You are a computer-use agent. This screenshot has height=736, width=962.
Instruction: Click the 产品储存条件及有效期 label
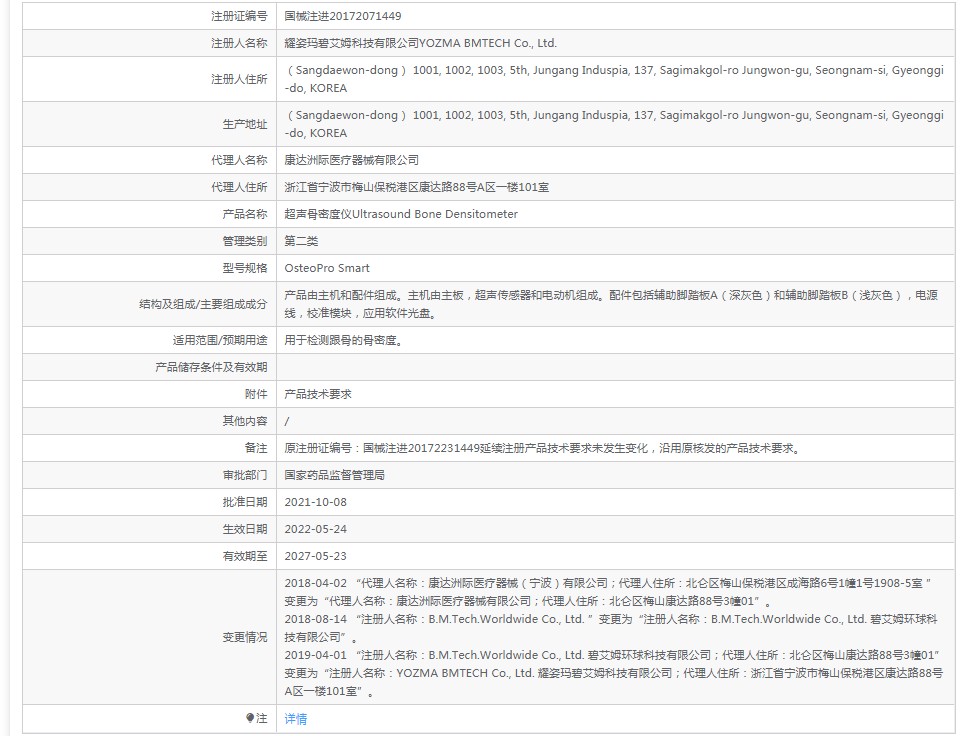[212, 367]
